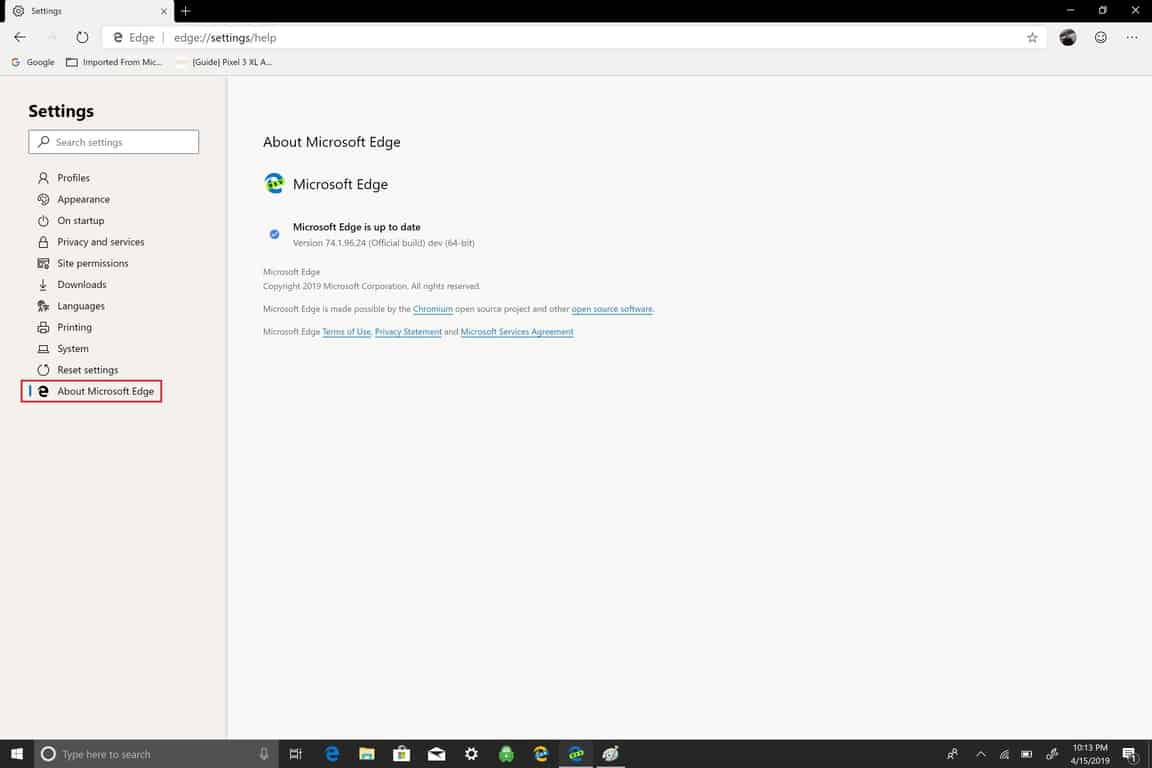Click the Search settings input field
The height and width of the screenshot is (768, 1152).
coord(114,142)
